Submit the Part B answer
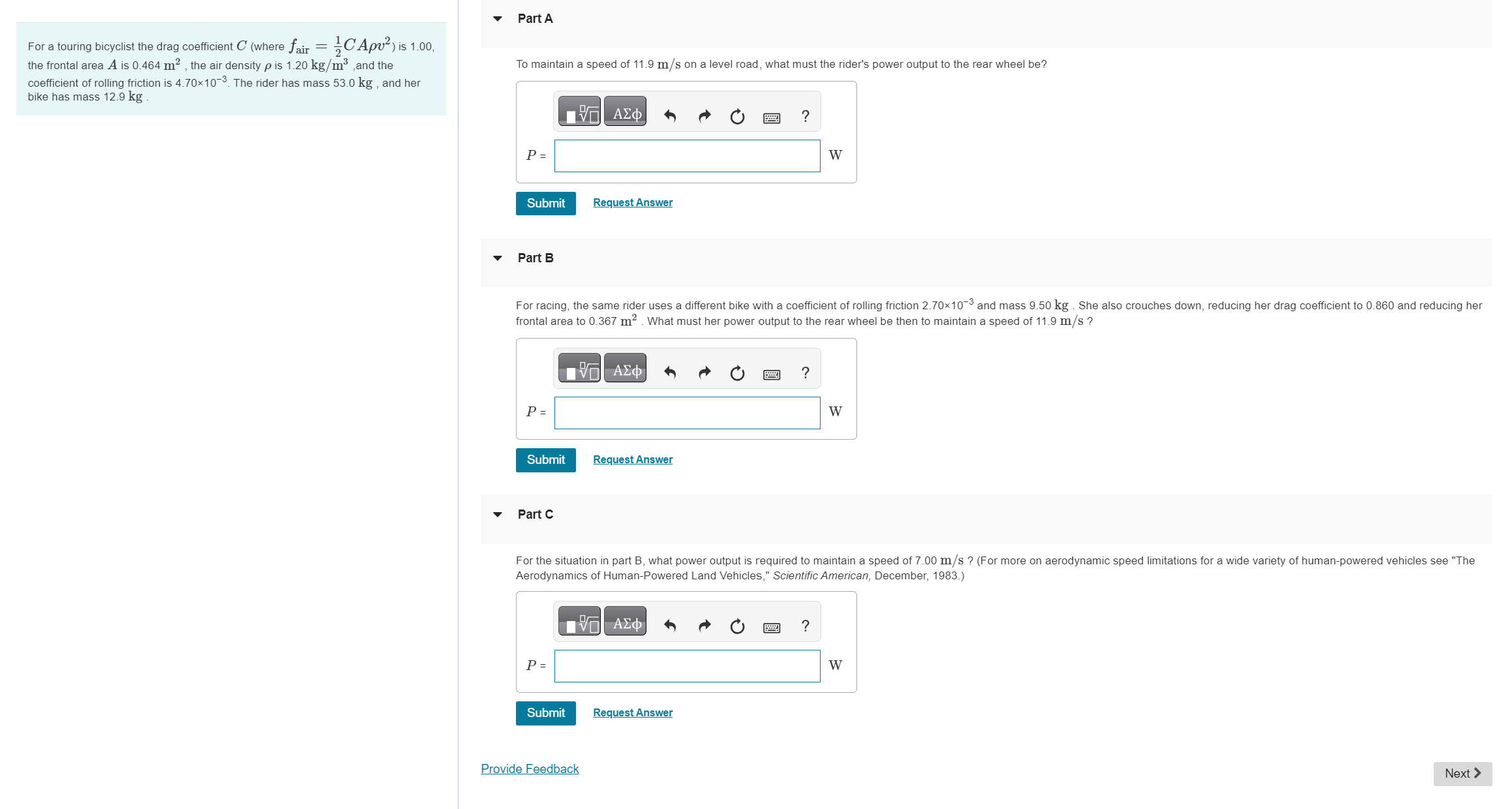Screen dimensions: 1512x809 546,460
